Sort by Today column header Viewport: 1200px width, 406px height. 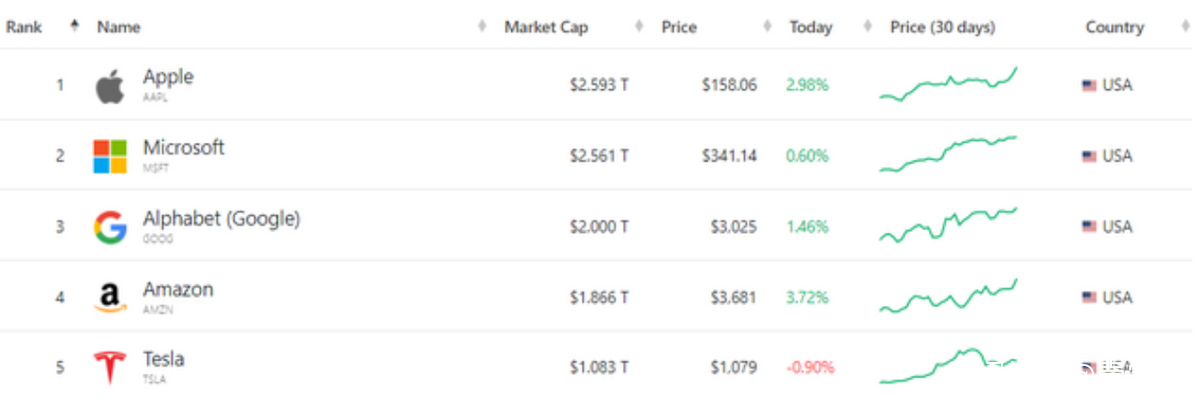[x=810, y=27]
